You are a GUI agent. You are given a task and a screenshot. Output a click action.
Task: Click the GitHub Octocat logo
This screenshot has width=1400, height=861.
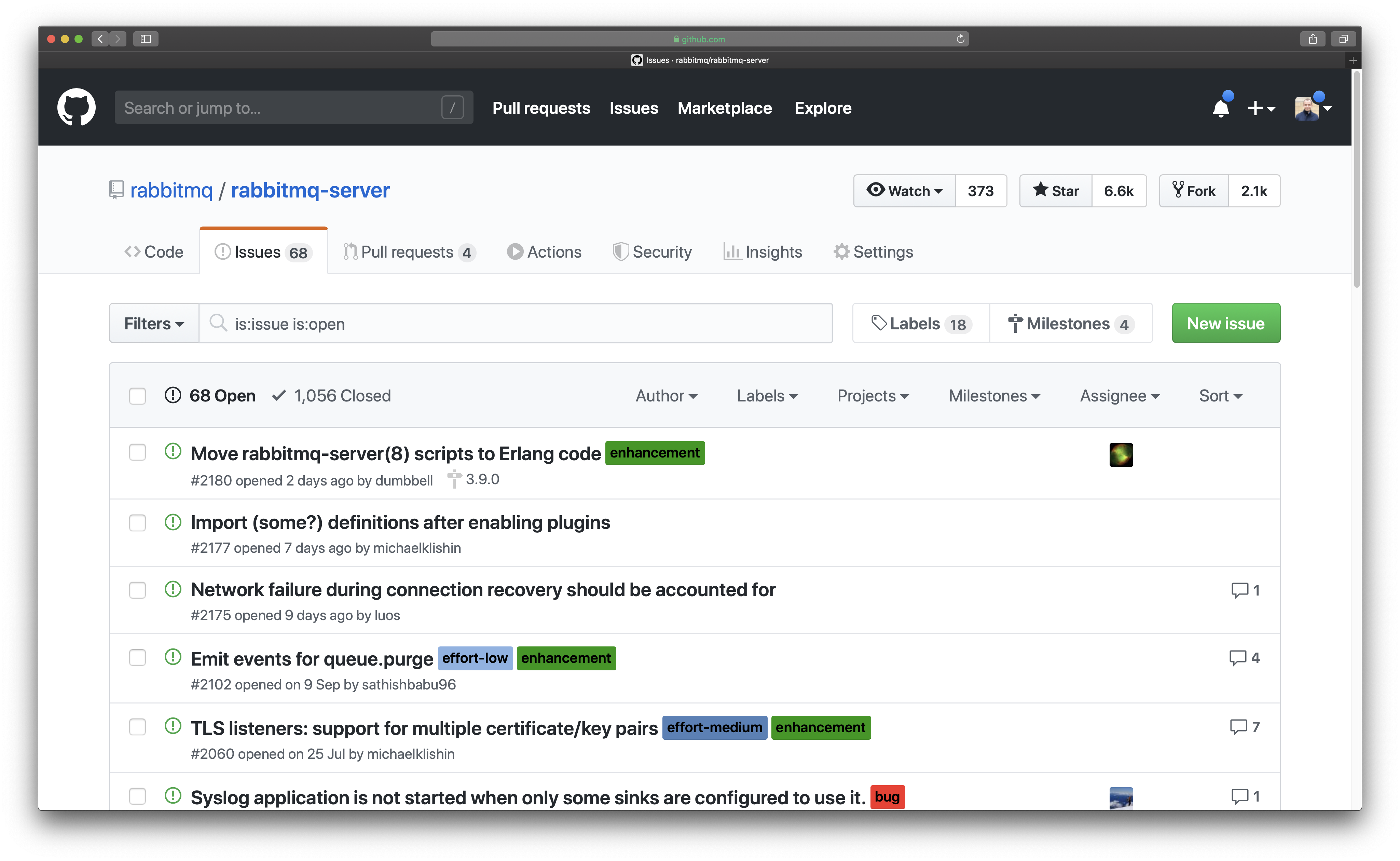click(76, 107)
